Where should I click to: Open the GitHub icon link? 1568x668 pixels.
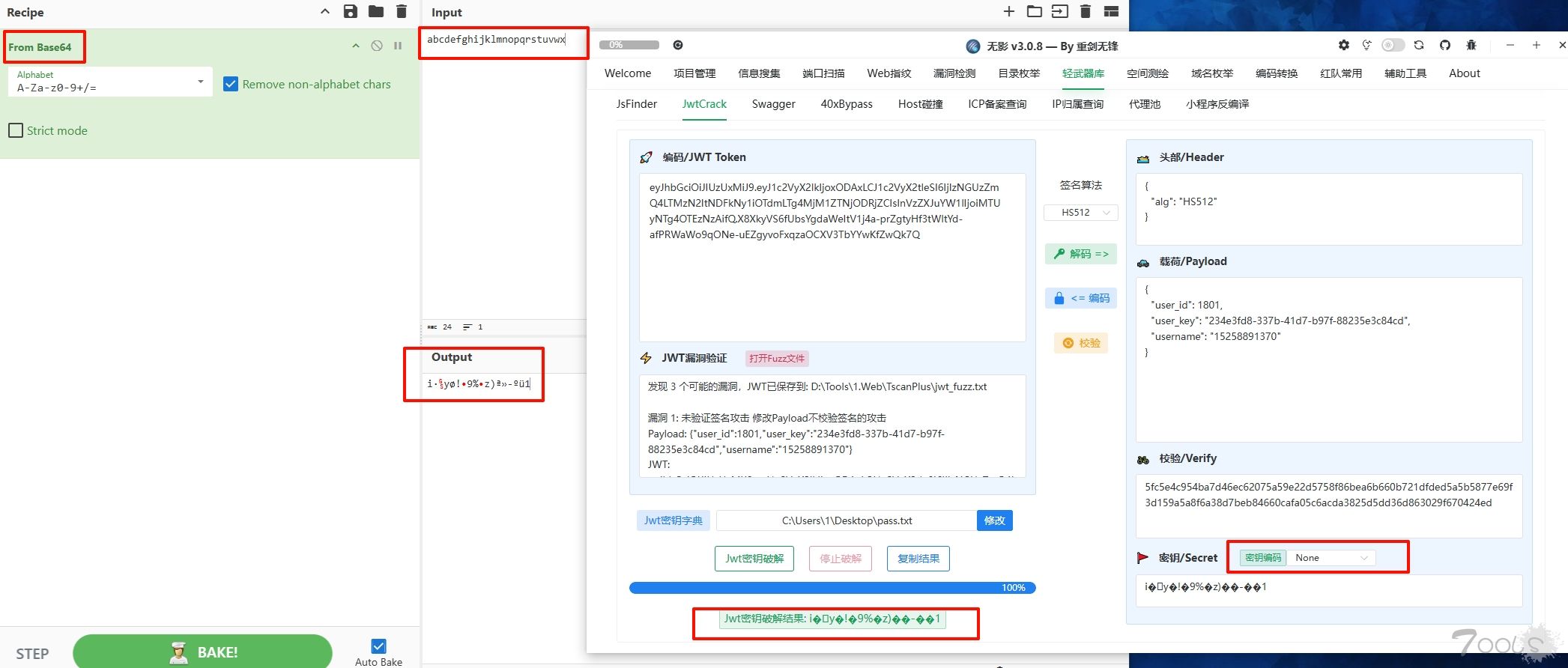click(x=1445, y=45)
